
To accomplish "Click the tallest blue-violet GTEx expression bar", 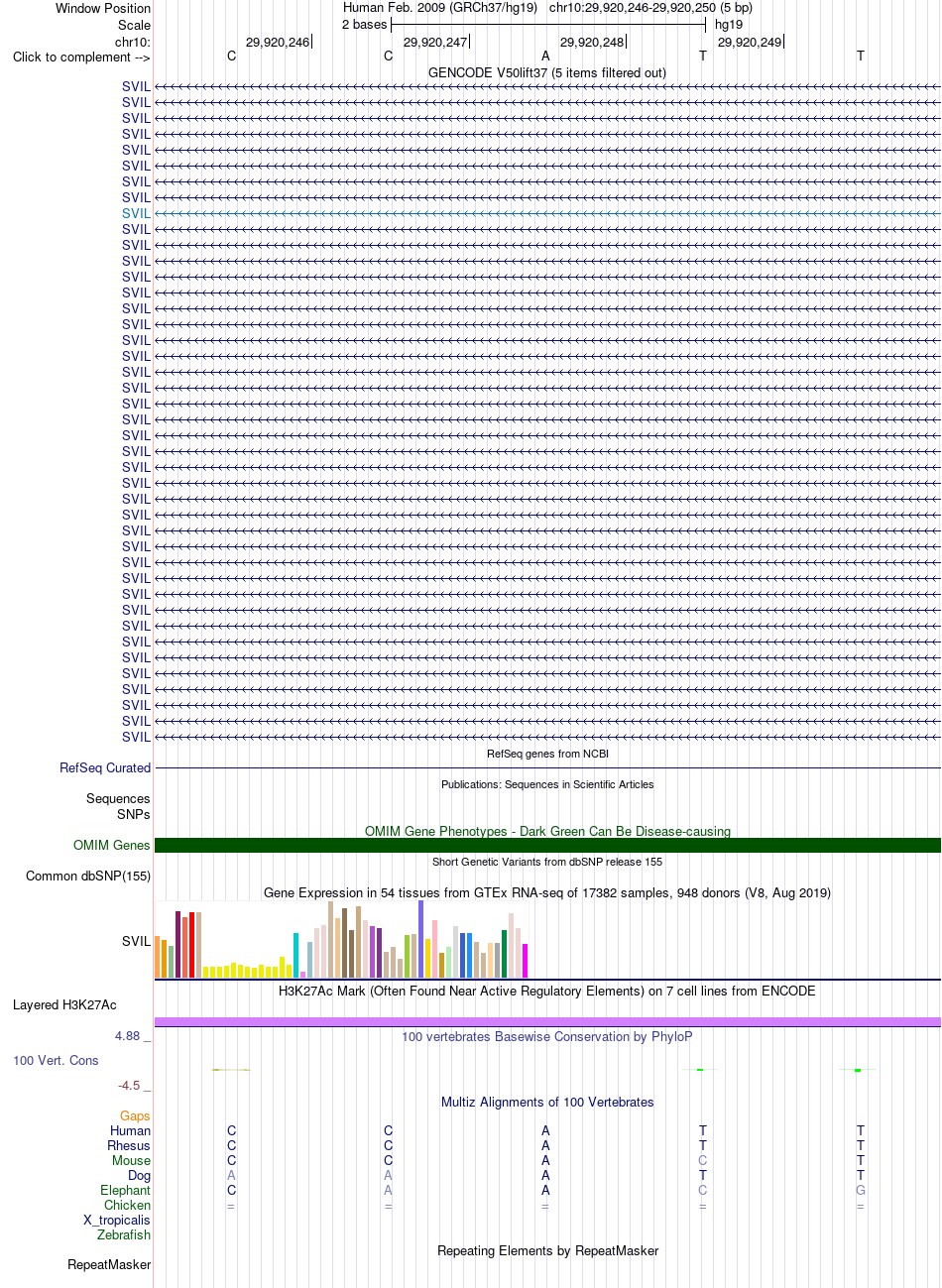I will pos(421,939).
